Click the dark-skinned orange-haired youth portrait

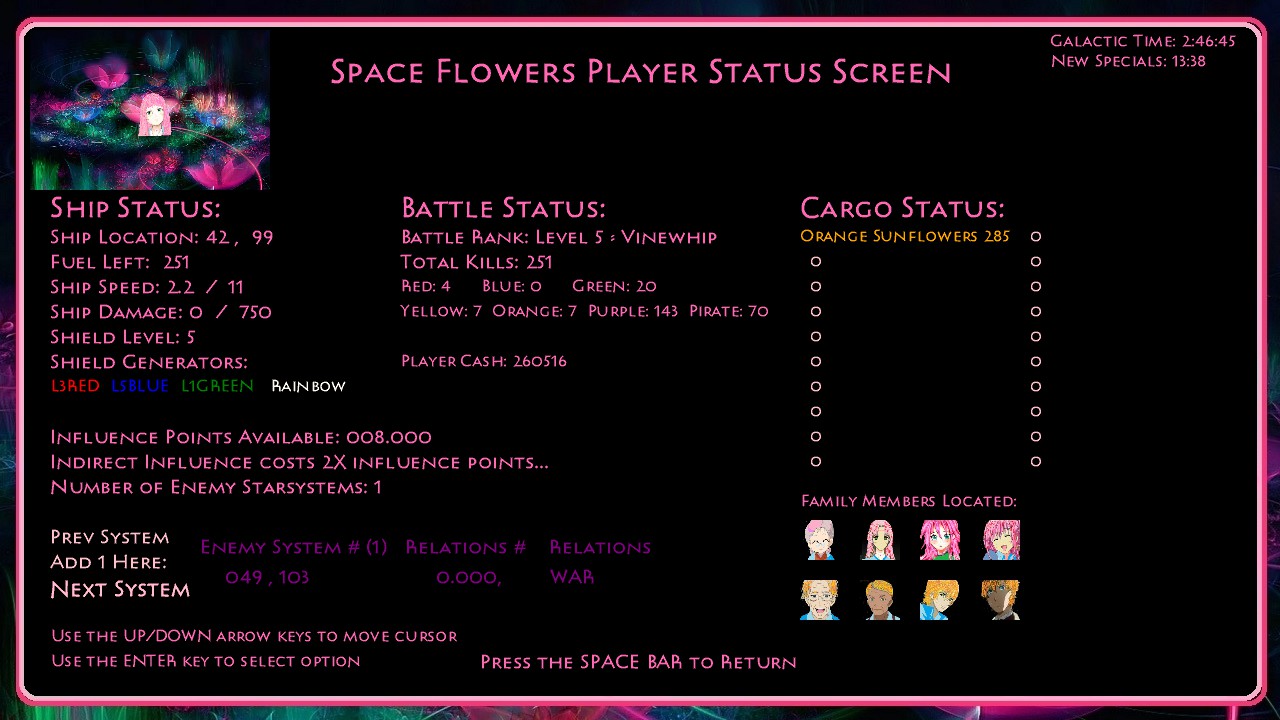(1000, 600)
